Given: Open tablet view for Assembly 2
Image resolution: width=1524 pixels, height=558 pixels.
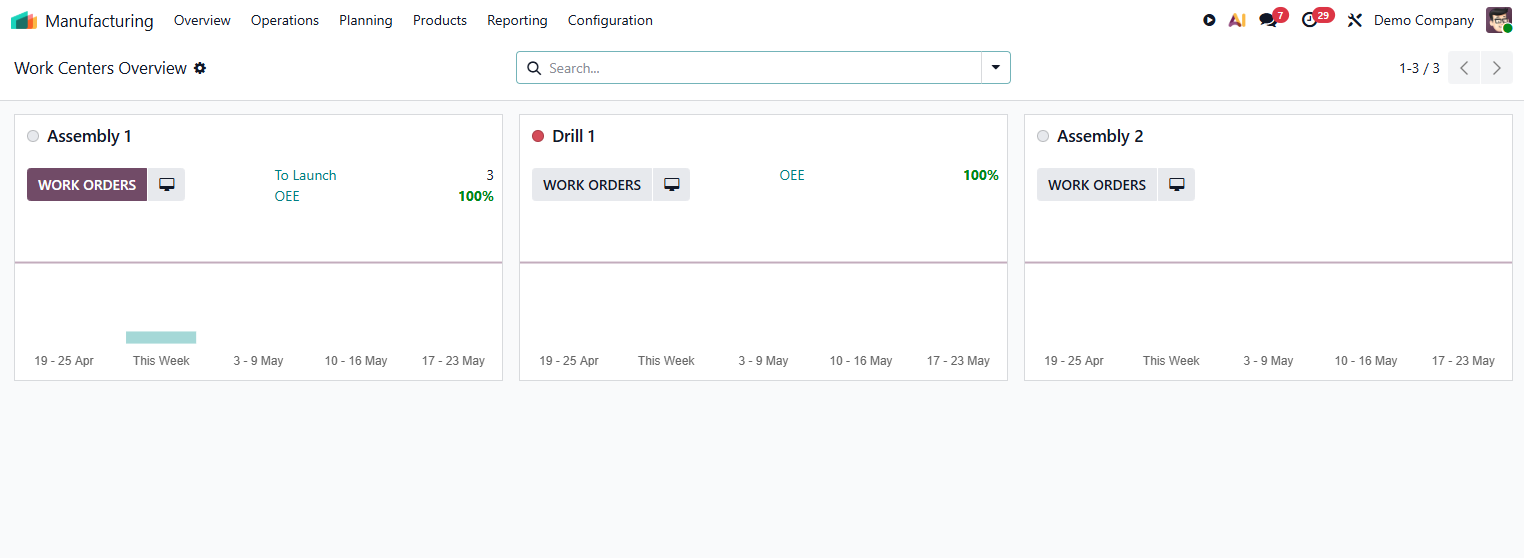Looking at the screenshot, I should (1177, 185).
